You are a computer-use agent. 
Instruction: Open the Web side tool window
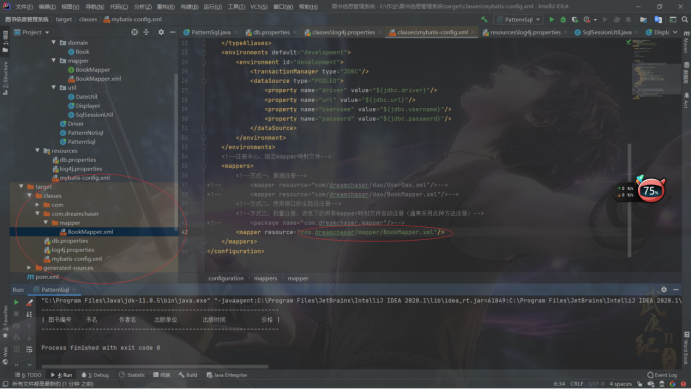(x=5, y=356)
